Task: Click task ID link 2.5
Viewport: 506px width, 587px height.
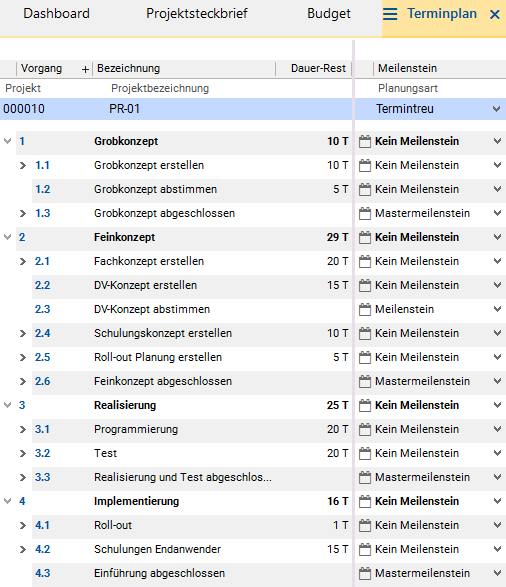Action: 42,357
